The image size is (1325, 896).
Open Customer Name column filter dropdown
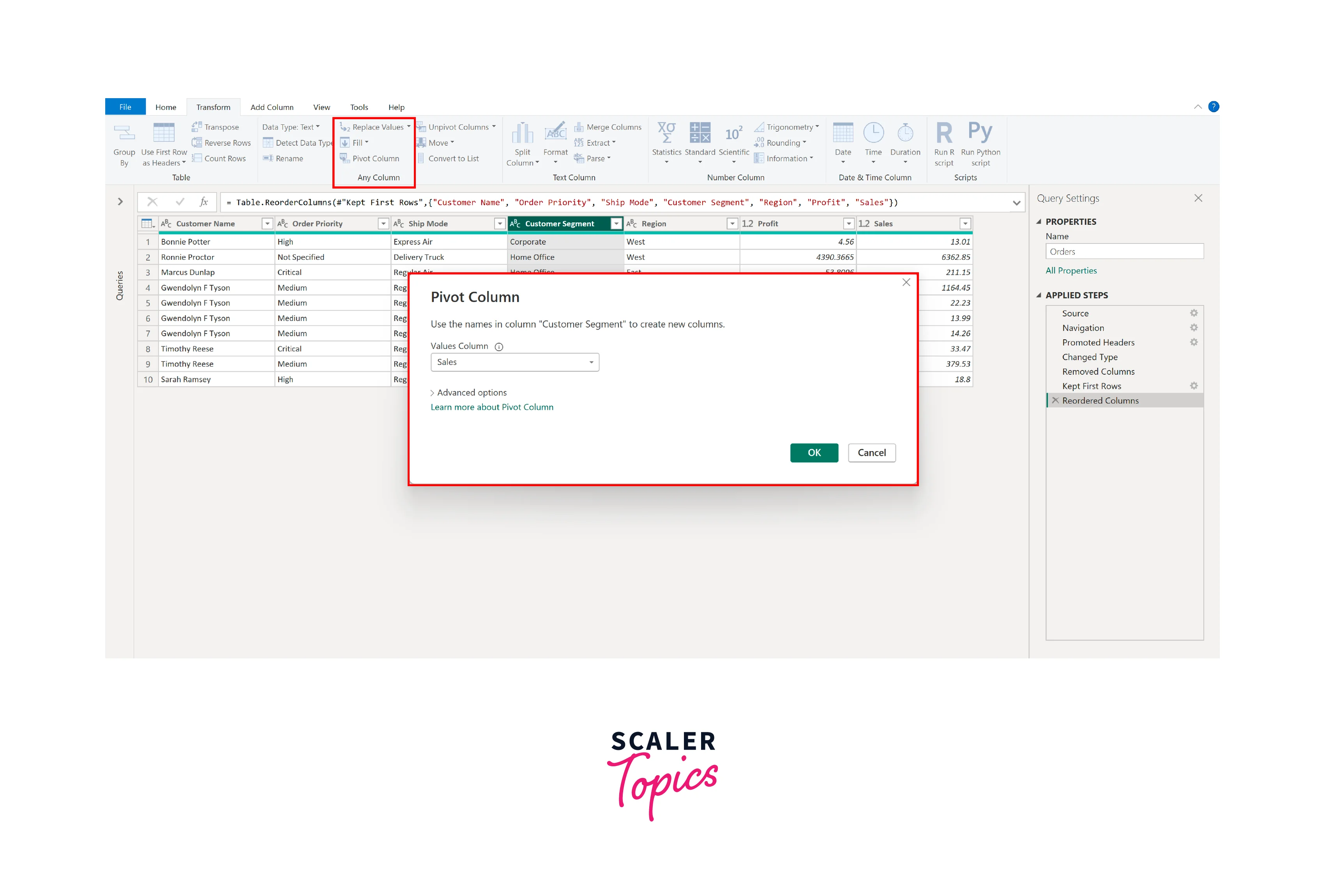coord(267,224)
